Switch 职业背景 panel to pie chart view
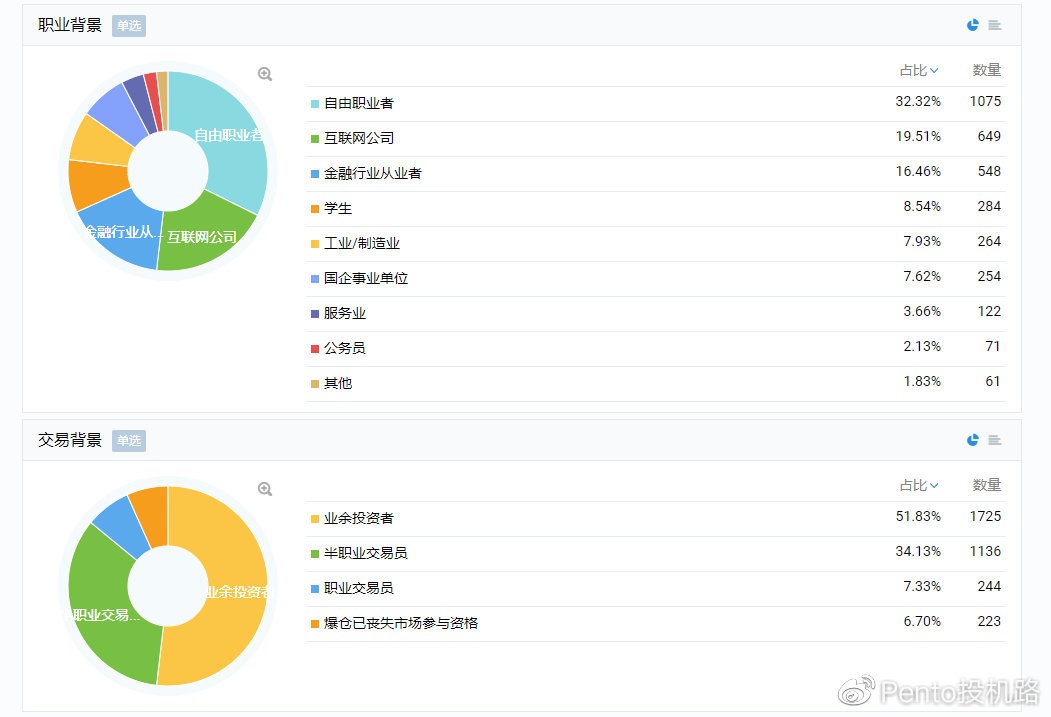The image size is (1051, 717). [972, 25]
